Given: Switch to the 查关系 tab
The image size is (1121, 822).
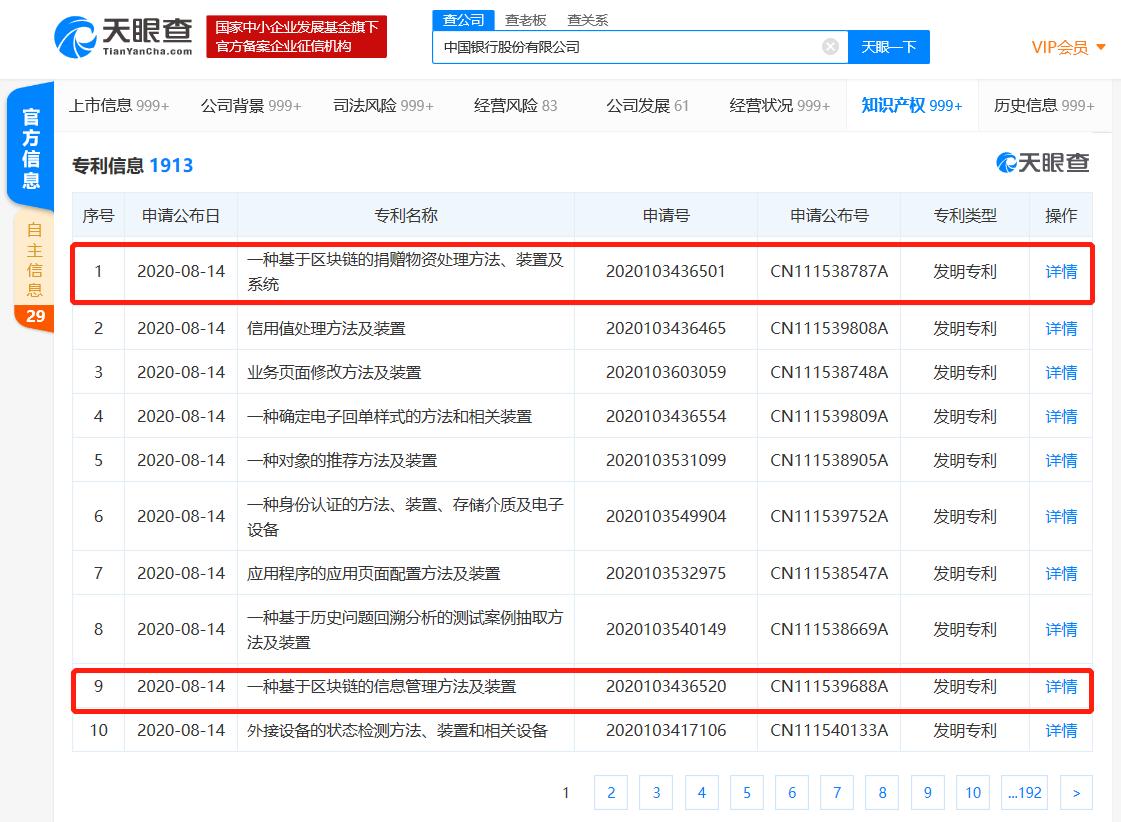Looking at the screenshot, I should click(x=588, y=19).
